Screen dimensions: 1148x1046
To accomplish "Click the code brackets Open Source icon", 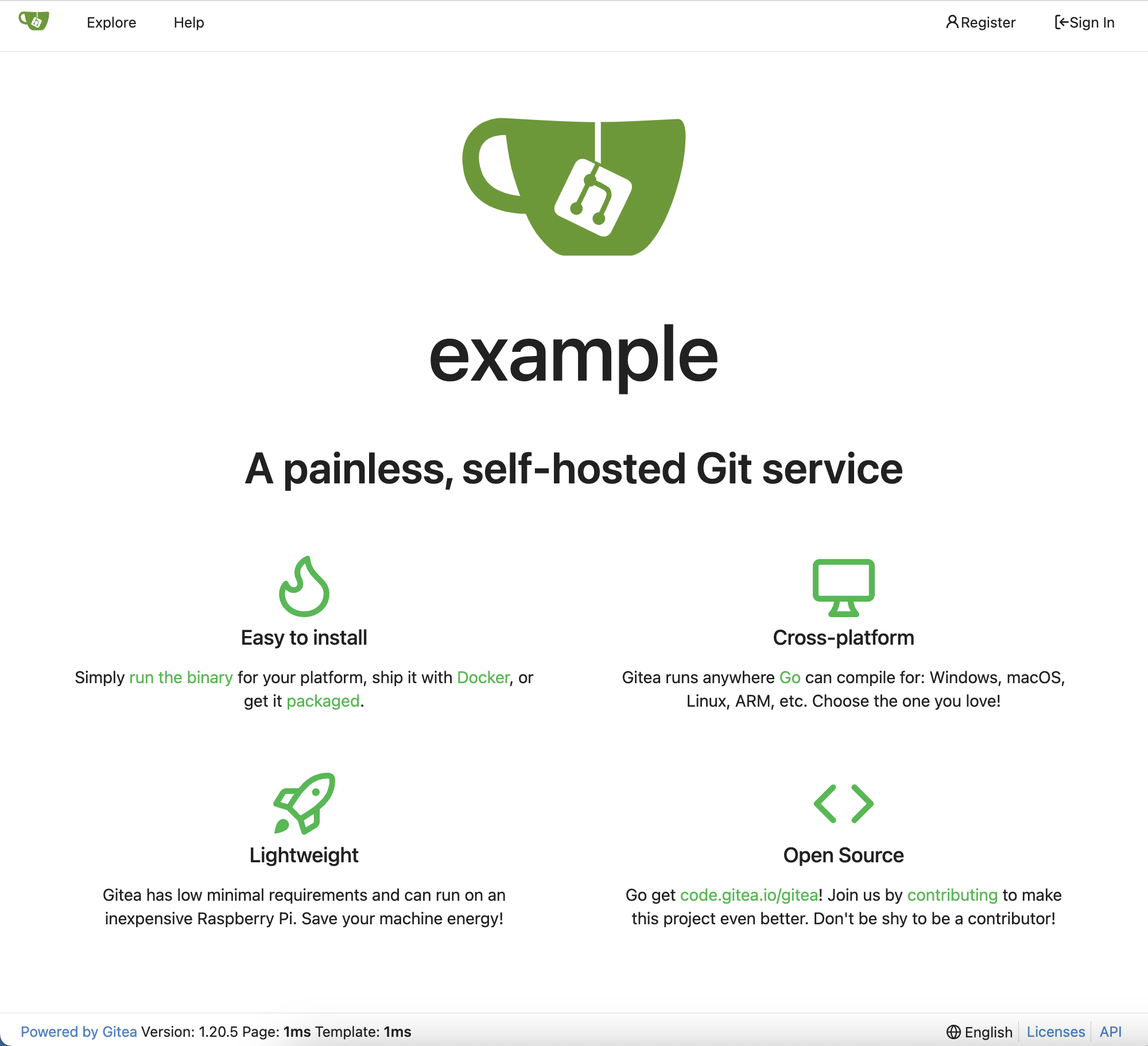I will pos(843,802).
